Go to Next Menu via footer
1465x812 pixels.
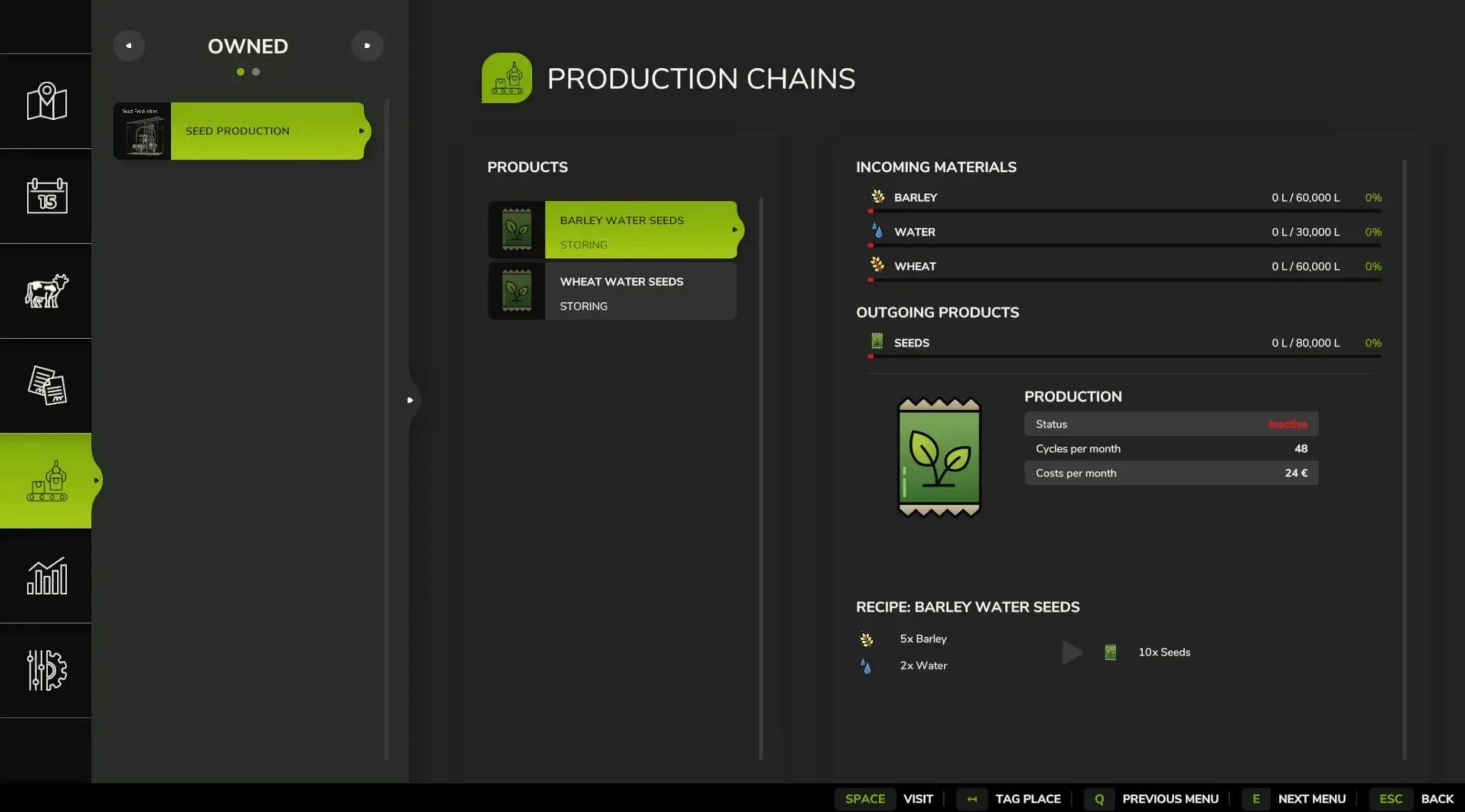click(1311, 798)
